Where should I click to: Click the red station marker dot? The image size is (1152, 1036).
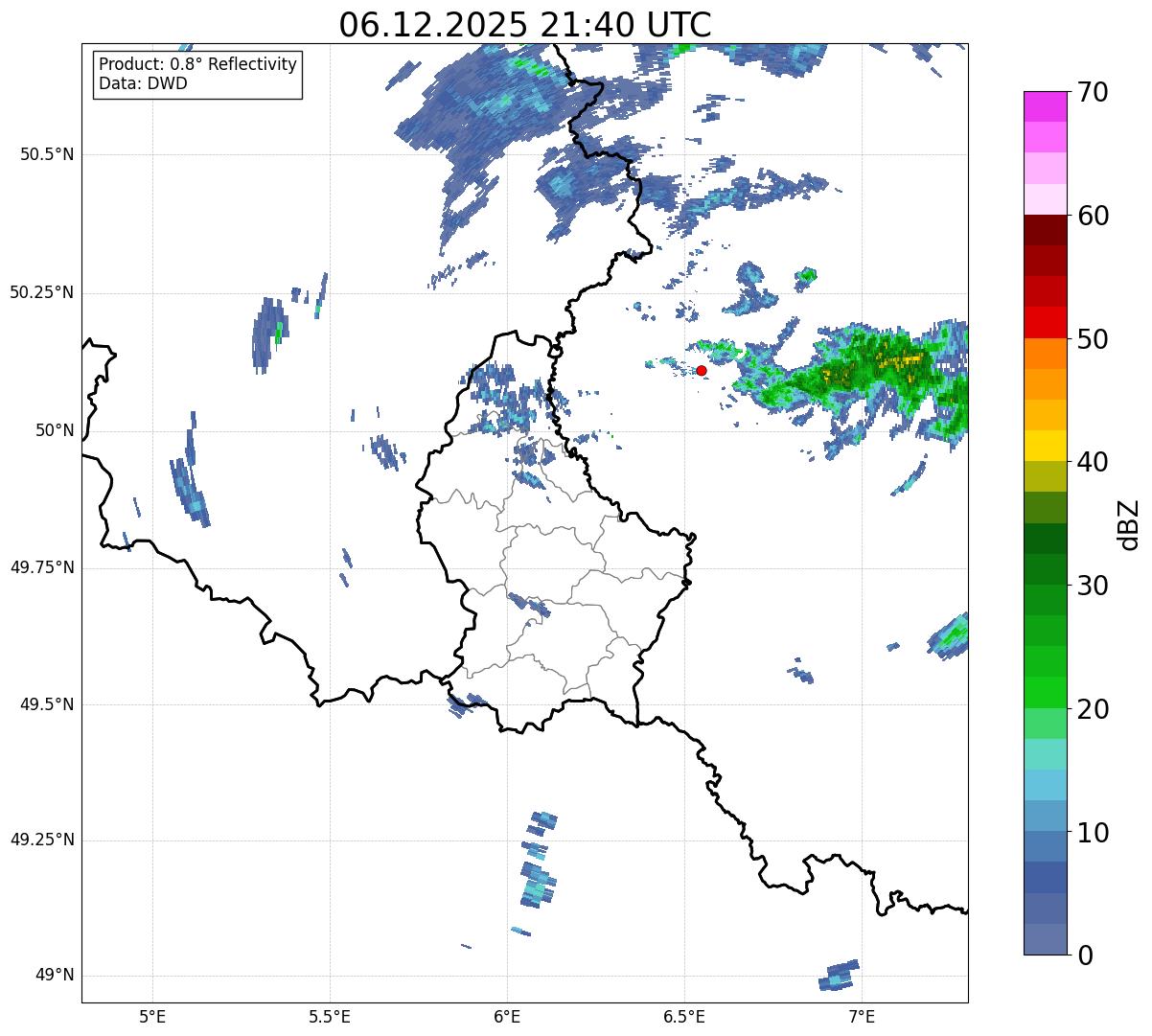coord(701,370)
